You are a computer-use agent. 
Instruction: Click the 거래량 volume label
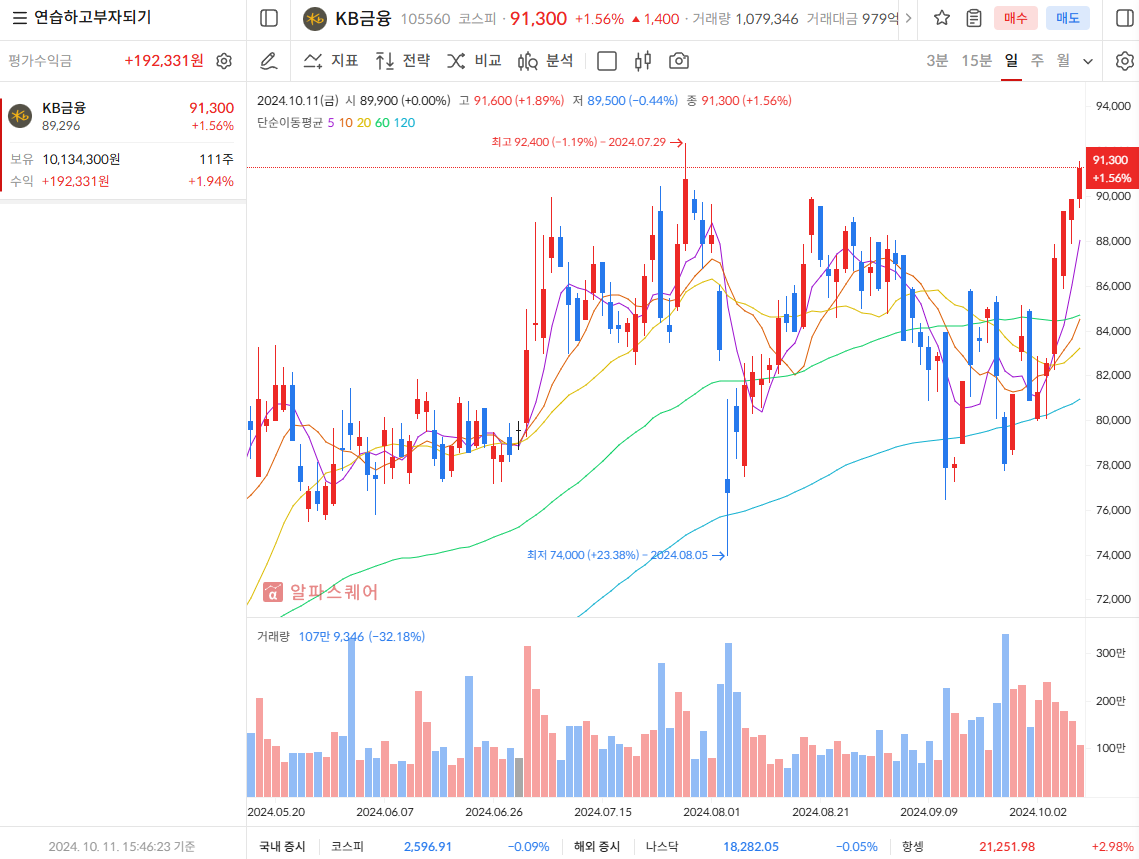[273, 636]
